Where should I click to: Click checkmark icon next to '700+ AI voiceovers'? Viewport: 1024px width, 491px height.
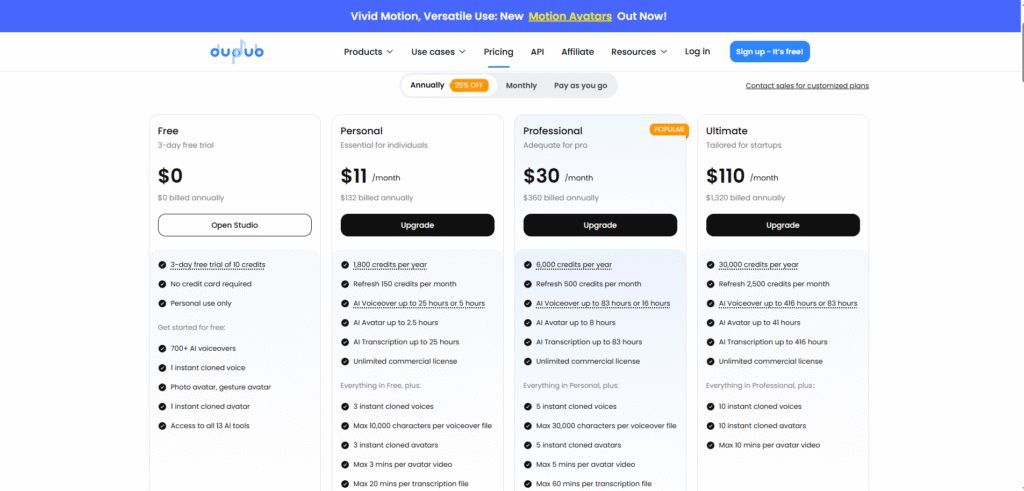coord(162,348)
